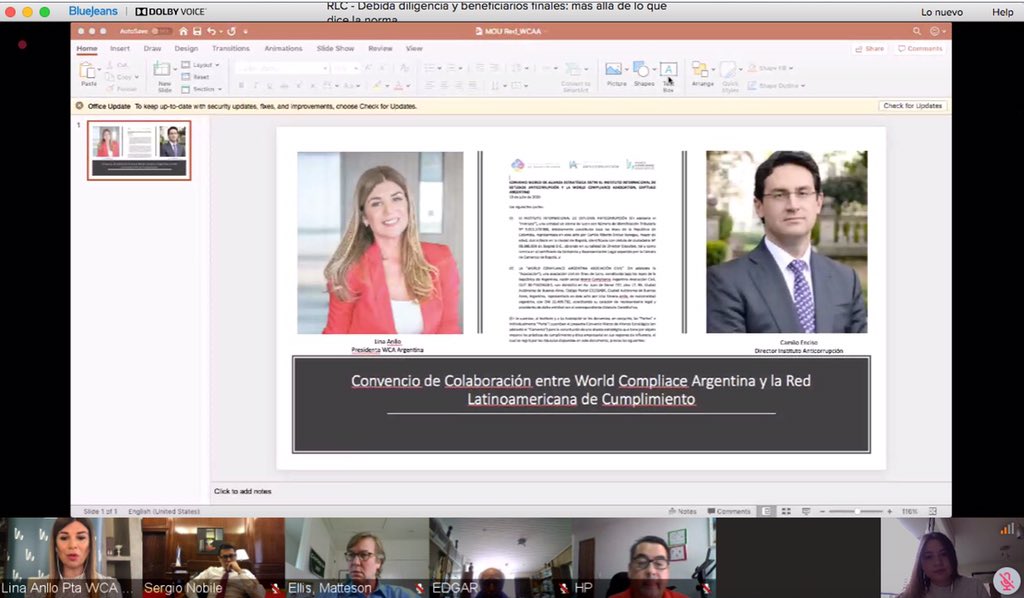Open the Animations ribbon tab

coord(283,48)
